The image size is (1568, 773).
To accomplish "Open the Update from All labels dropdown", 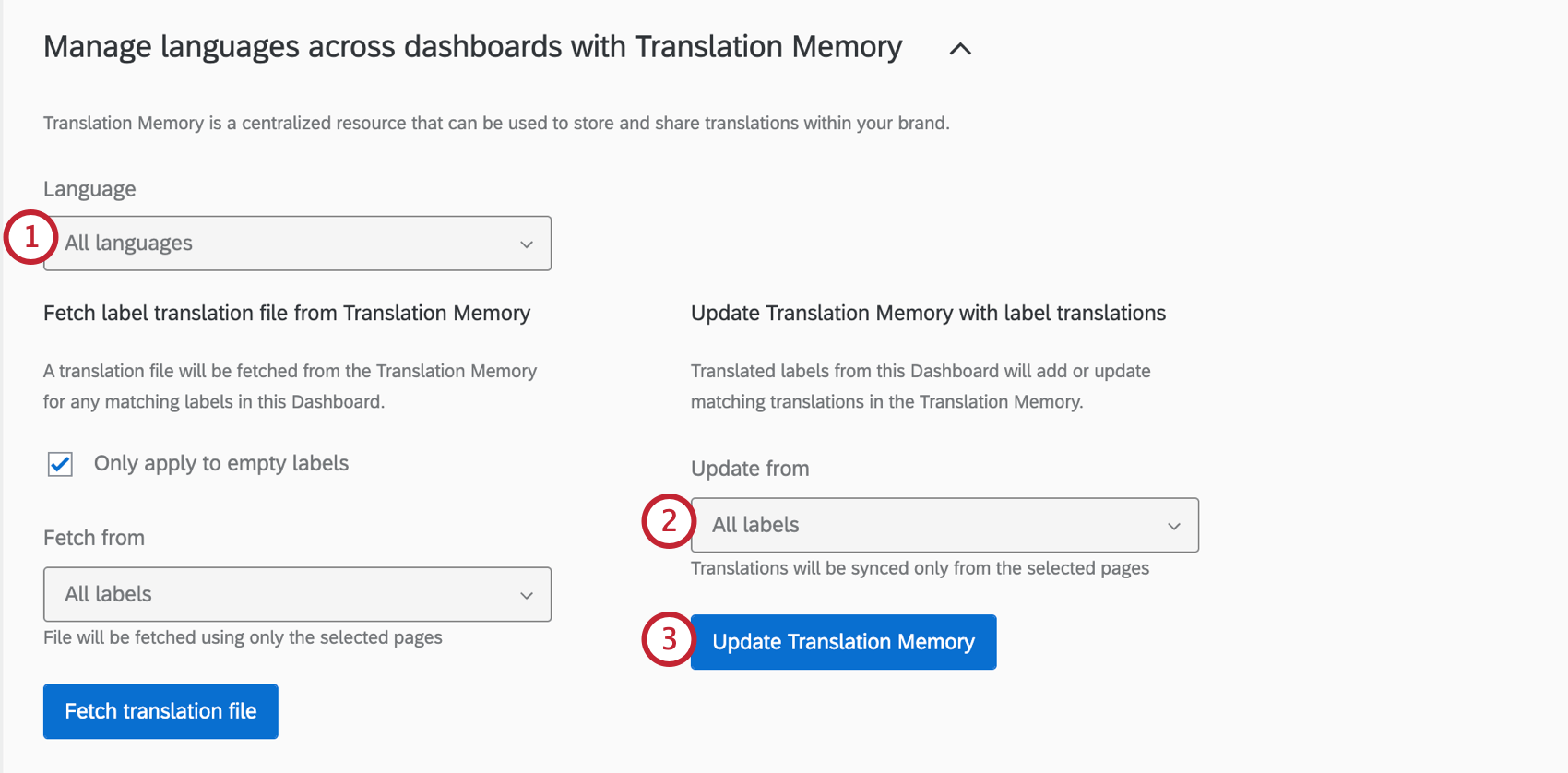I will (944, 524).
